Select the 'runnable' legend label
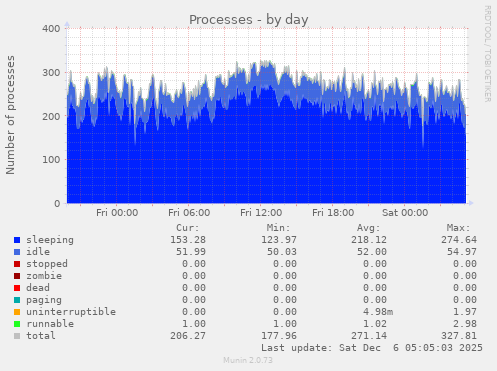The height and width of the screenshot is (371, 497). click(50, 324)
